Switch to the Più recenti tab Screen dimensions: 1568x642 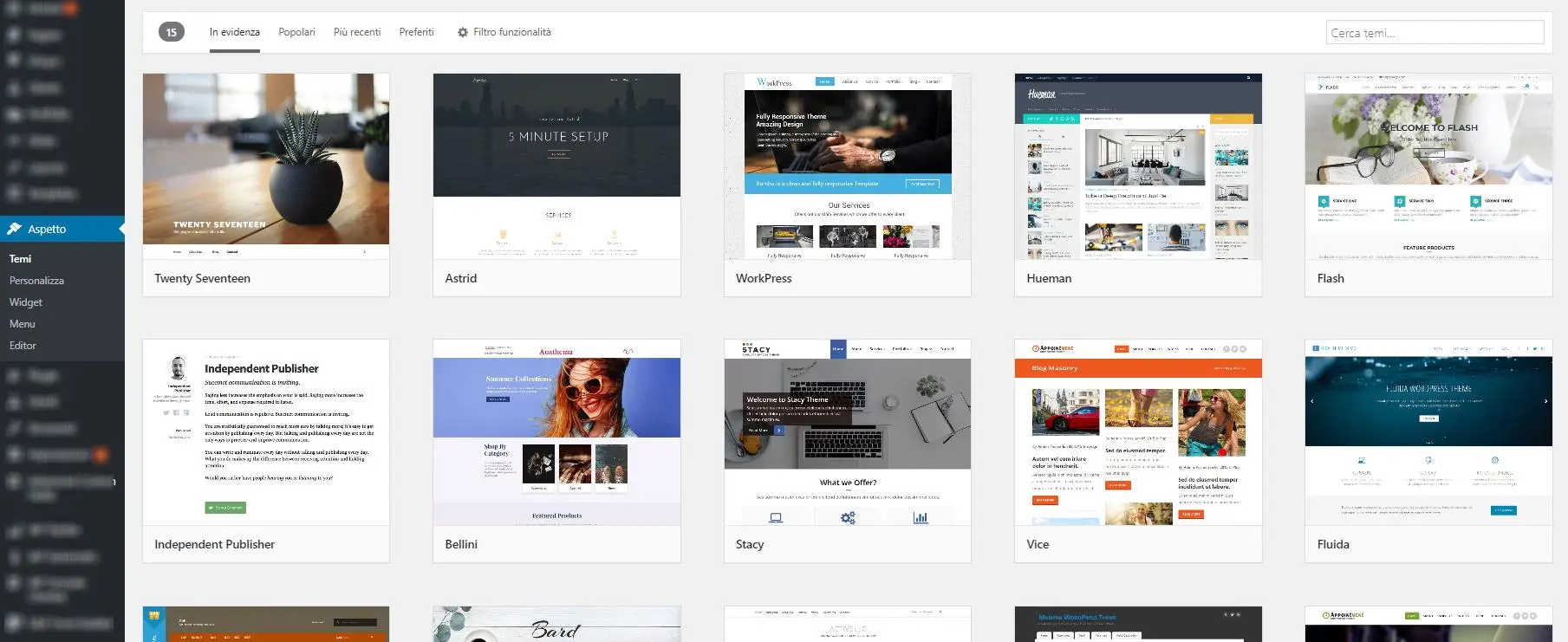click(357, 32)
